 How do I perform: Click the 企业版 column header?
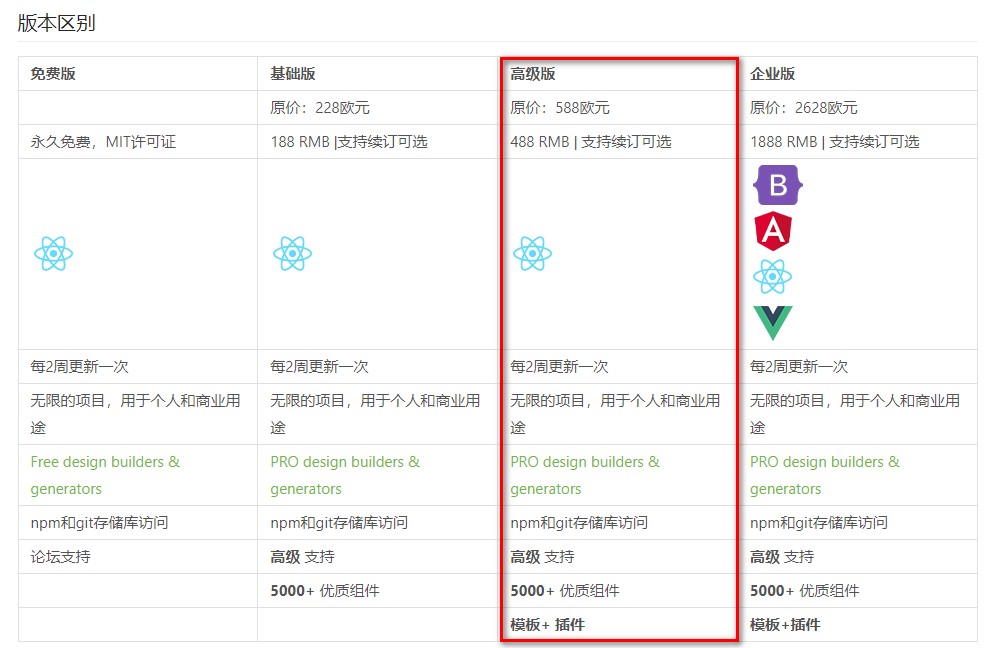coord(773,74)
